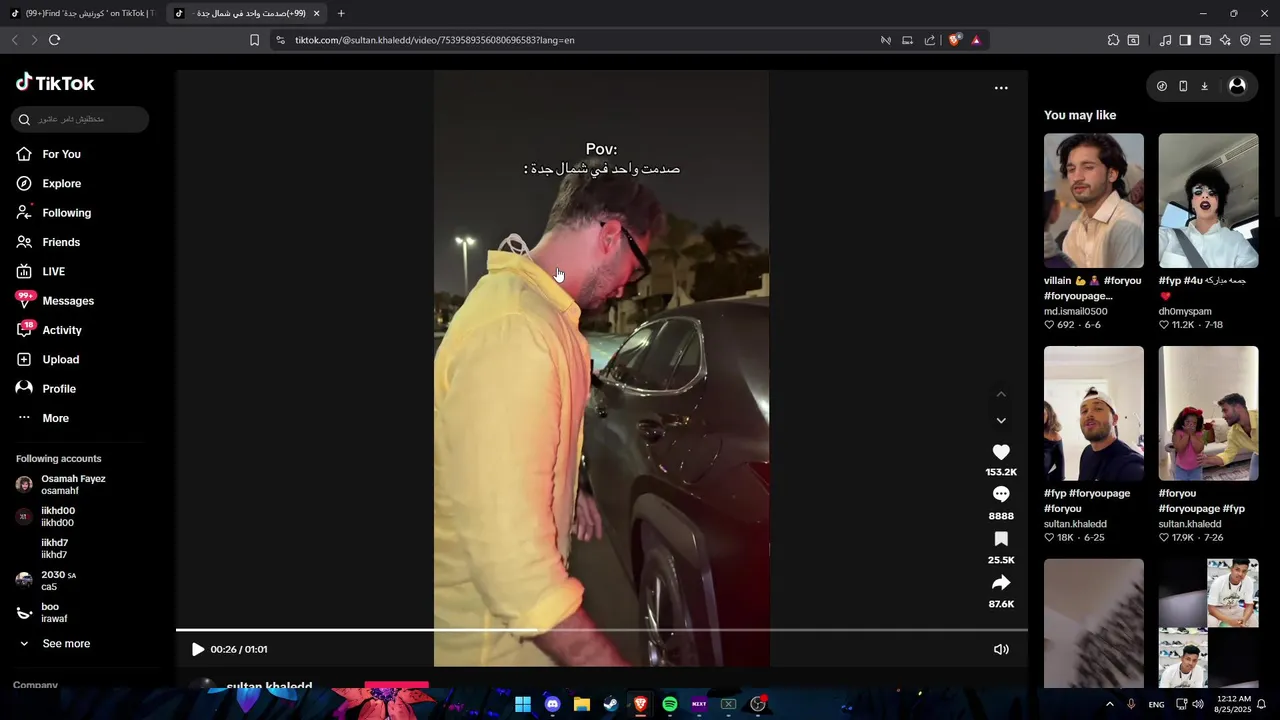
Task: Visit md.ismail0500 uploader name
Action: tap(1075, 312)
